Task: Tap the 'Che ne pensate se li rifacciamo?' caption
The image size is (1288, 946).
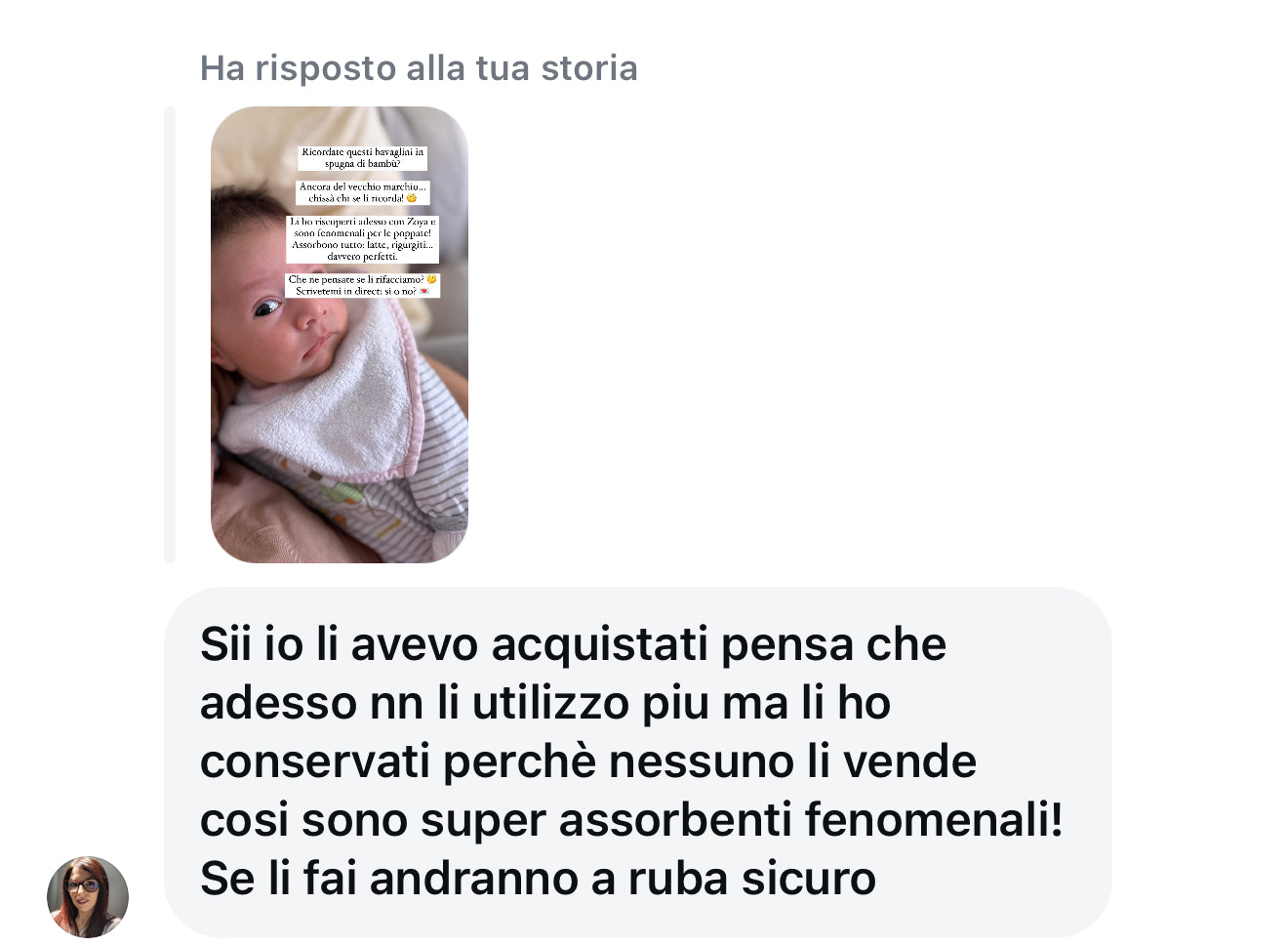Action: [363, 285]
